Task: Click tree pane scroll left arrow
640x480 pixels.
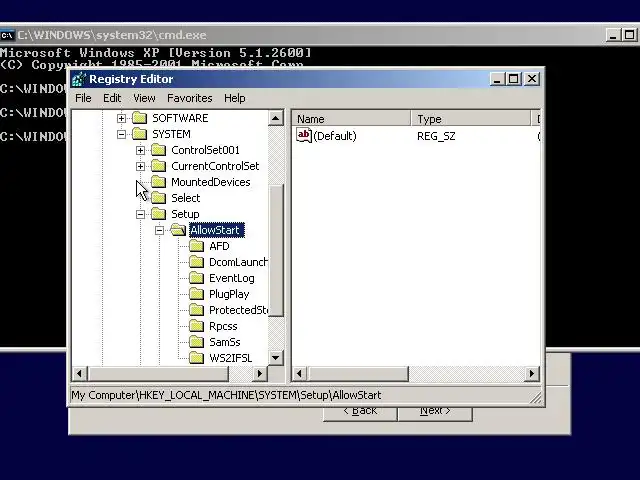Action: pyautogui.click(x=80, y=373)
